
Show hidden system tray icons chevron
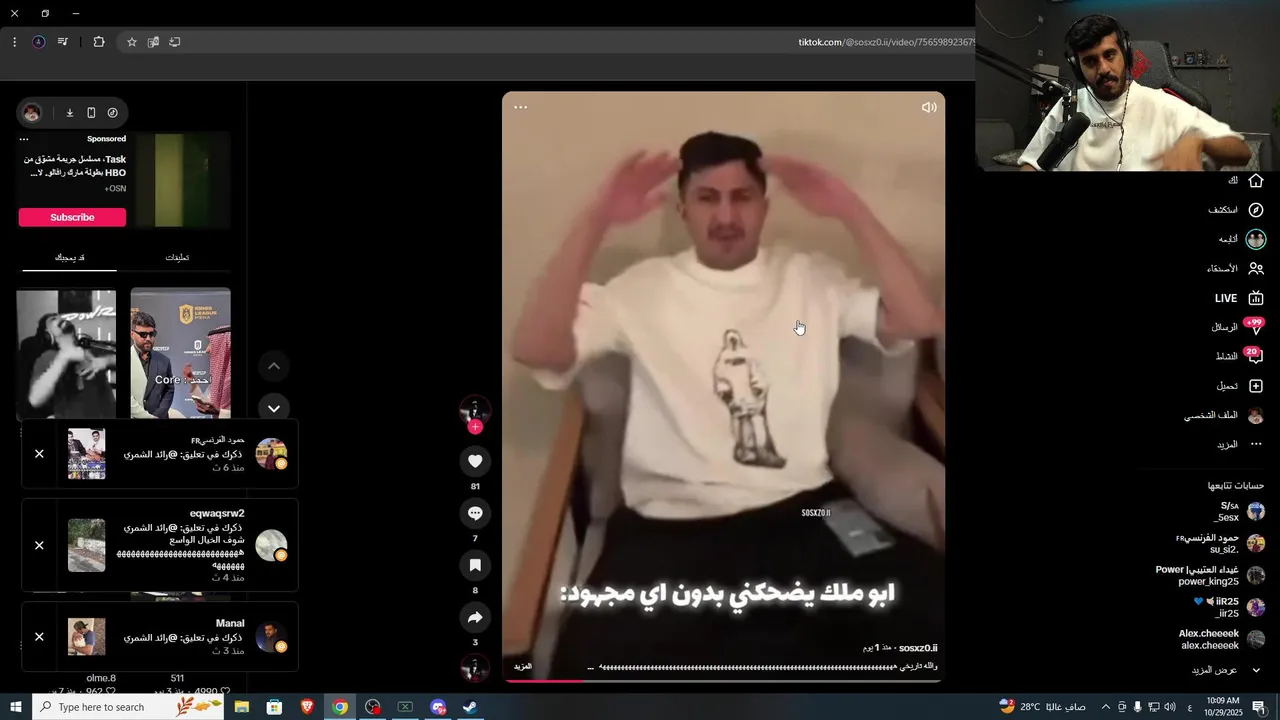coord(1105,707)
